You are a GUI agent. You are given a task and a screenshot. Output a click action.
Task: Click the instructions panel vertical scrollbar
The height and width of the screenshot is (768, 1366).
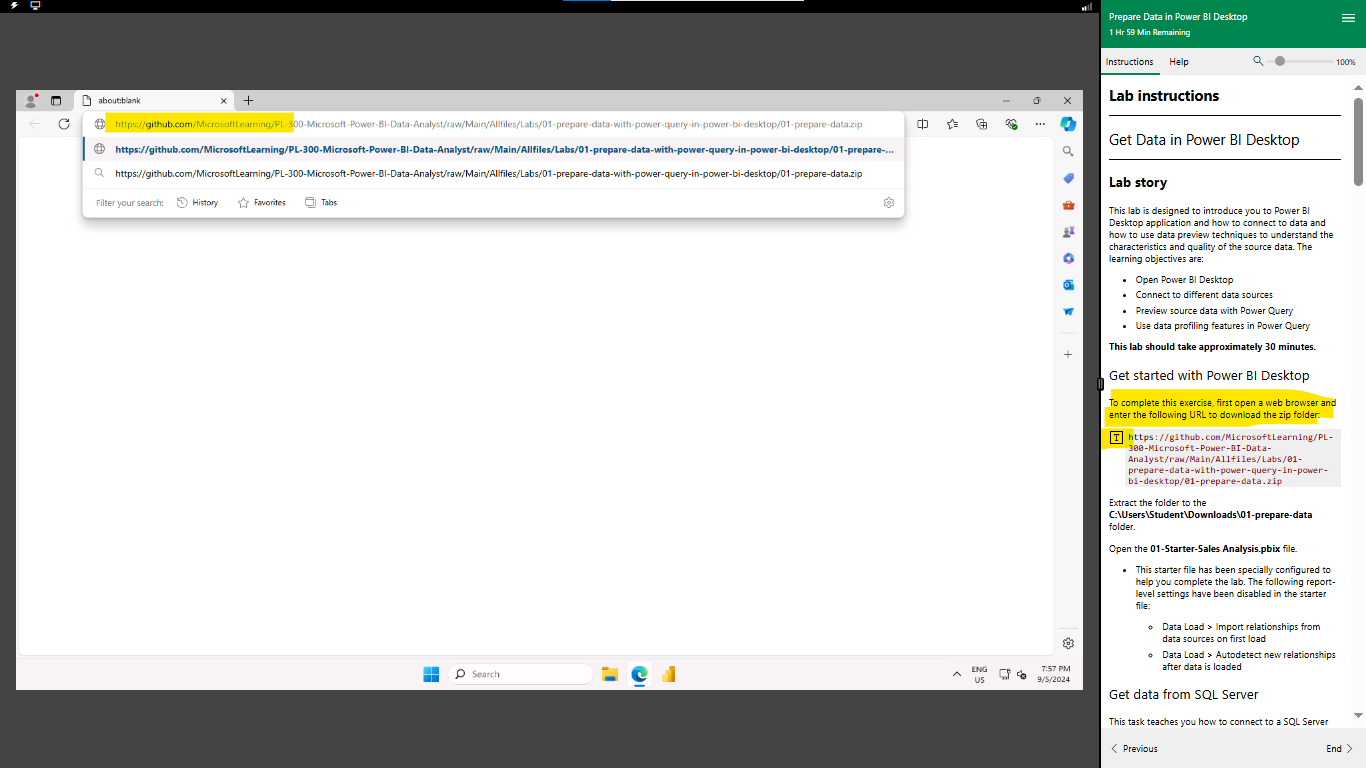pos(1358,141)
